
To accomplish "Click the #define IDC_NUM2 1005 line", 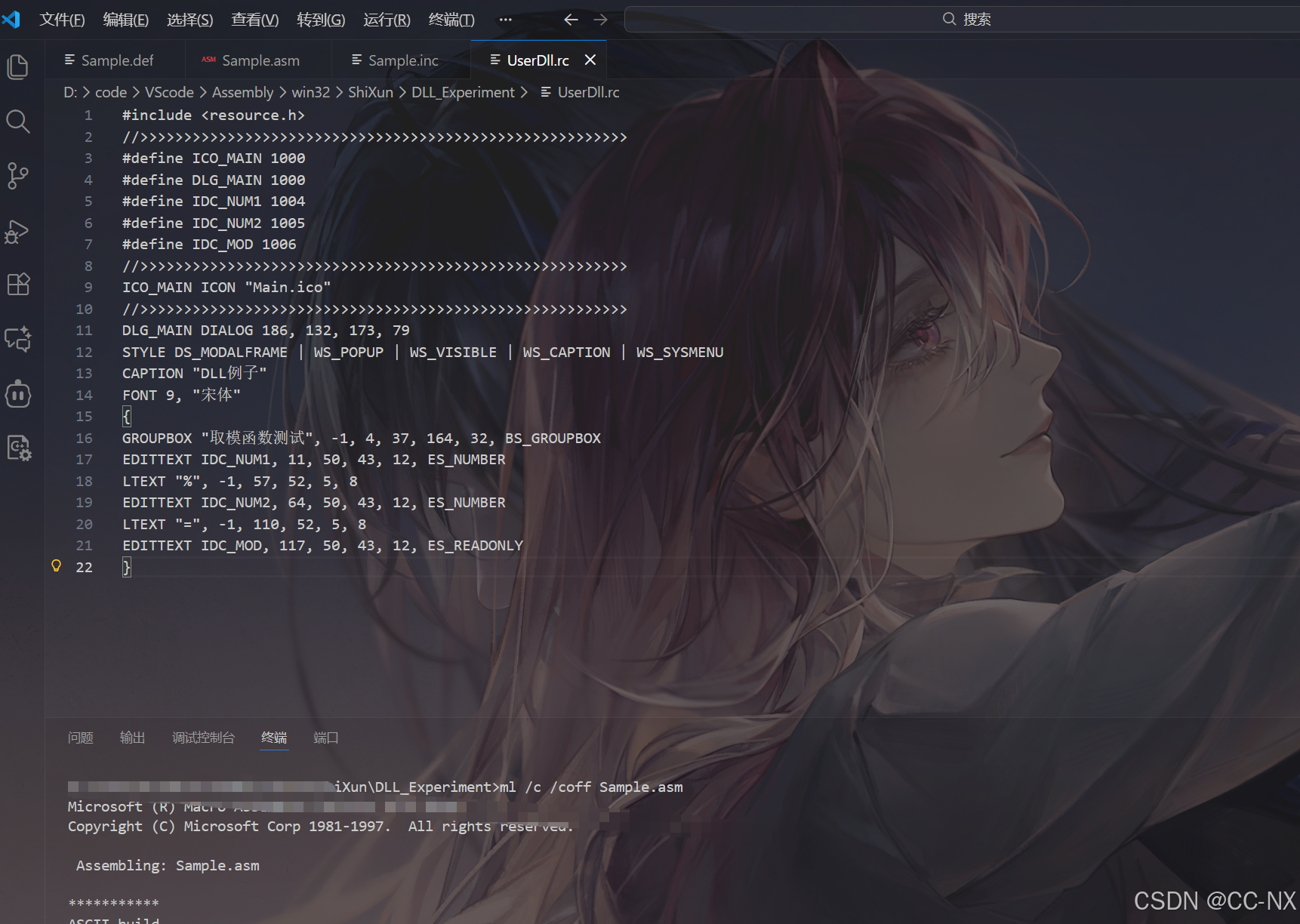I will [214, 223].
